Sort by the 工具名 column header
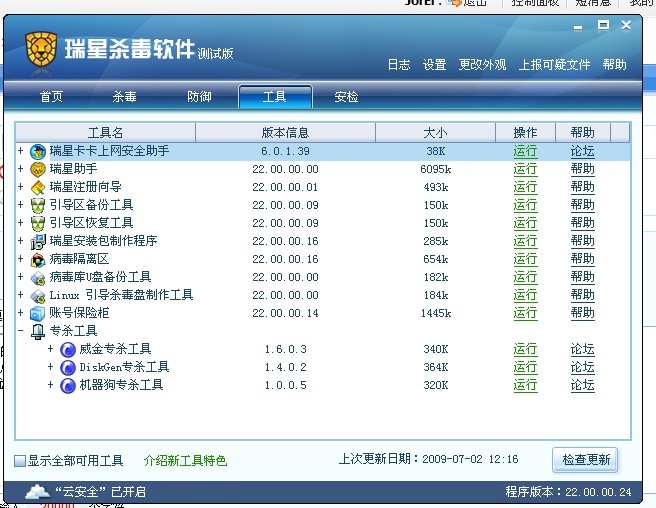The image size is (656, 508). pyautogui.click(x=105, y=133)
